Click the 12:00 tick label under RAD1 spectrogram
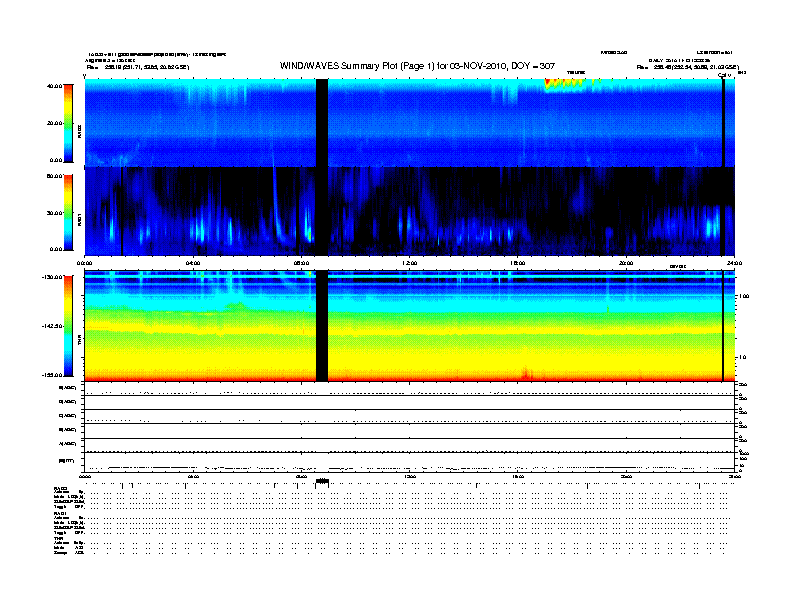 point(410,263)
